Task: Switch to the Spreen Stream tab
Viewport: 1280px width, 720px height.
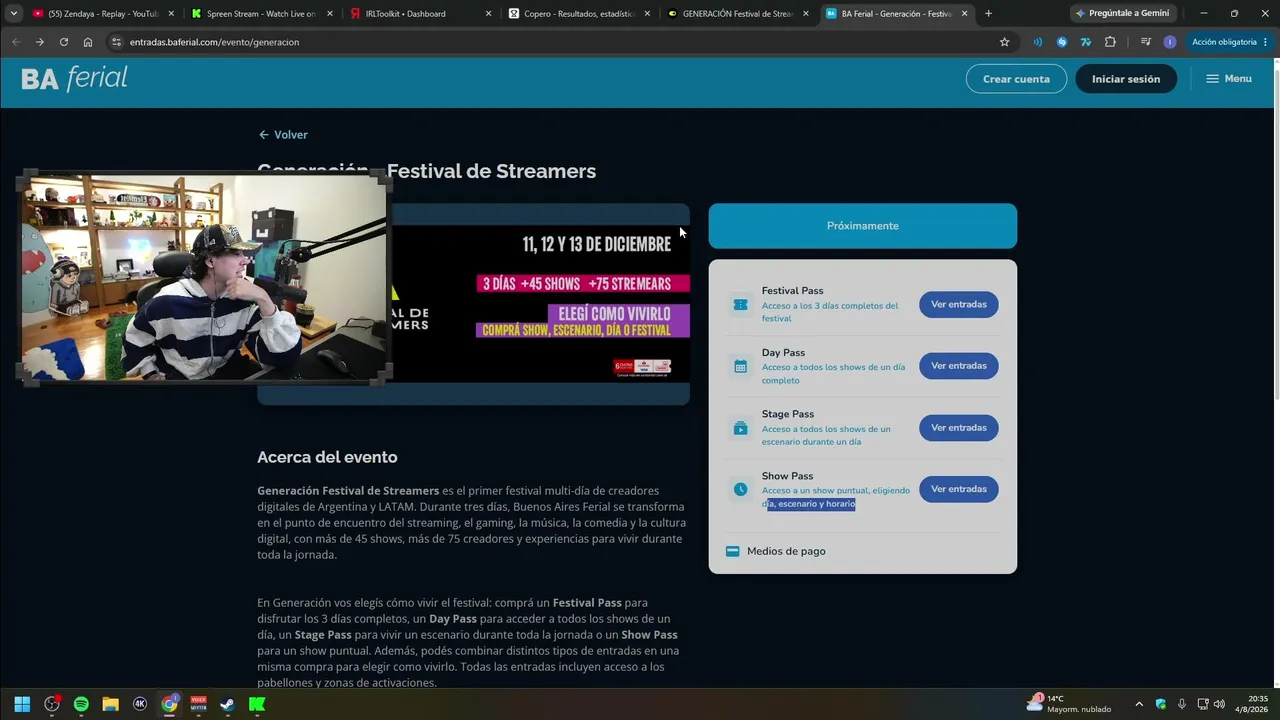Action: 260,14
